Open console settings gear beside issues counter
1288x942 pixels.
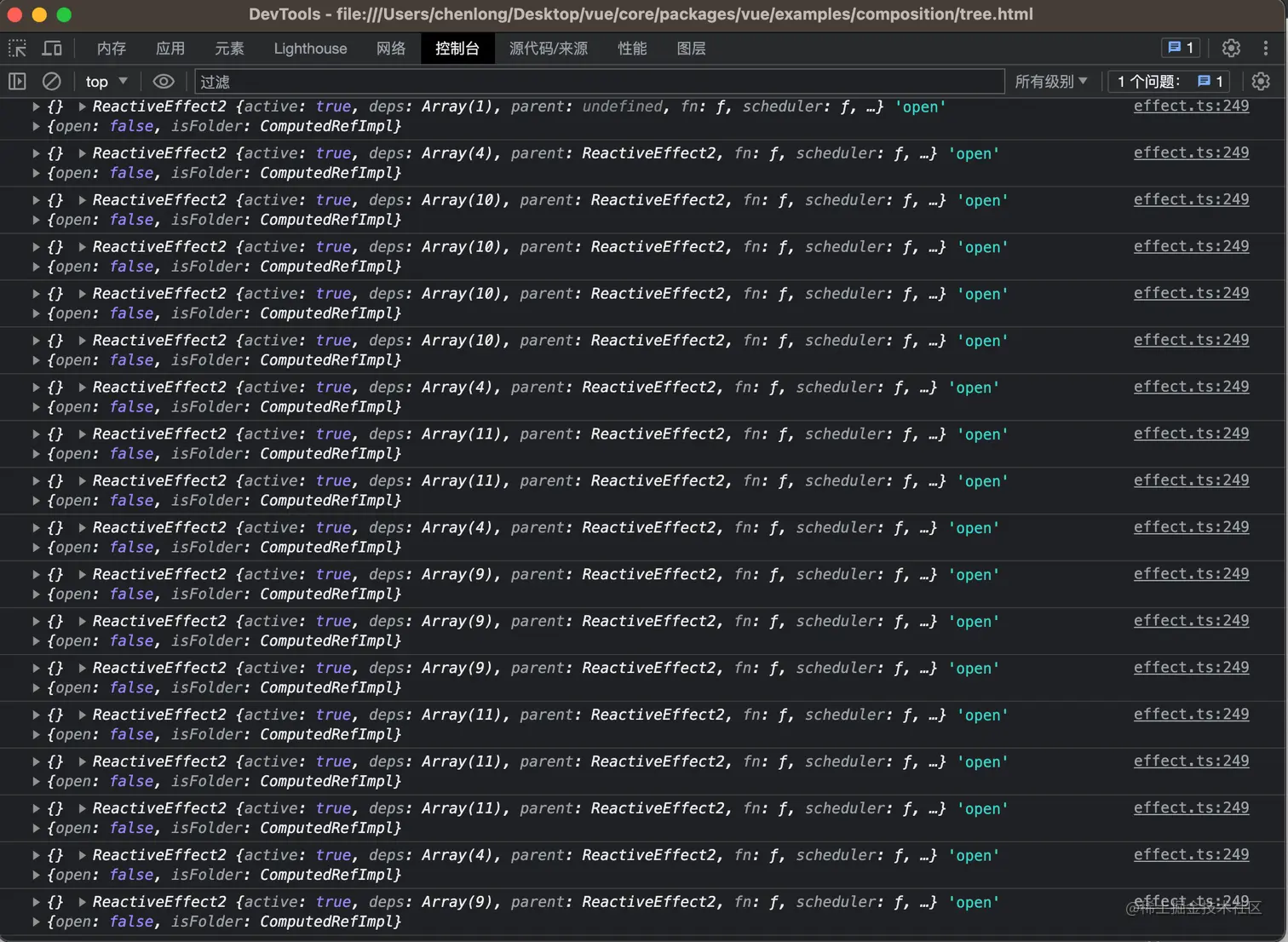click(x=1262, y=82)
